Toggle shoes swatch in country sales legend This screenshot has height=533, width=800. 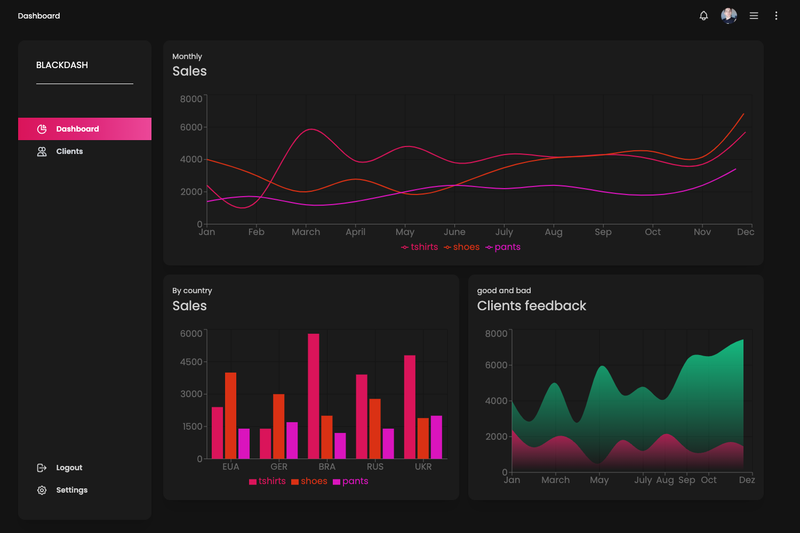tap(294, 481)
